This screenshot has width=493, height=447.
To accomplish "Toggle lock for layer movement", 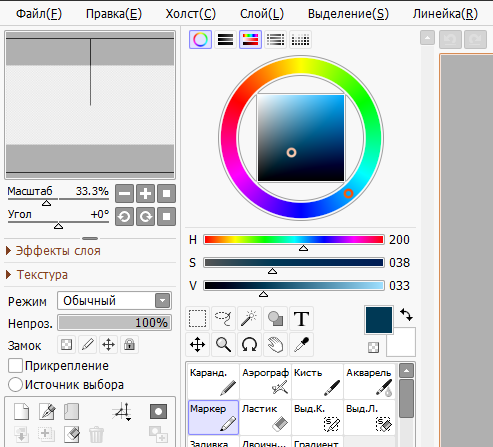I will coord(108,344).
